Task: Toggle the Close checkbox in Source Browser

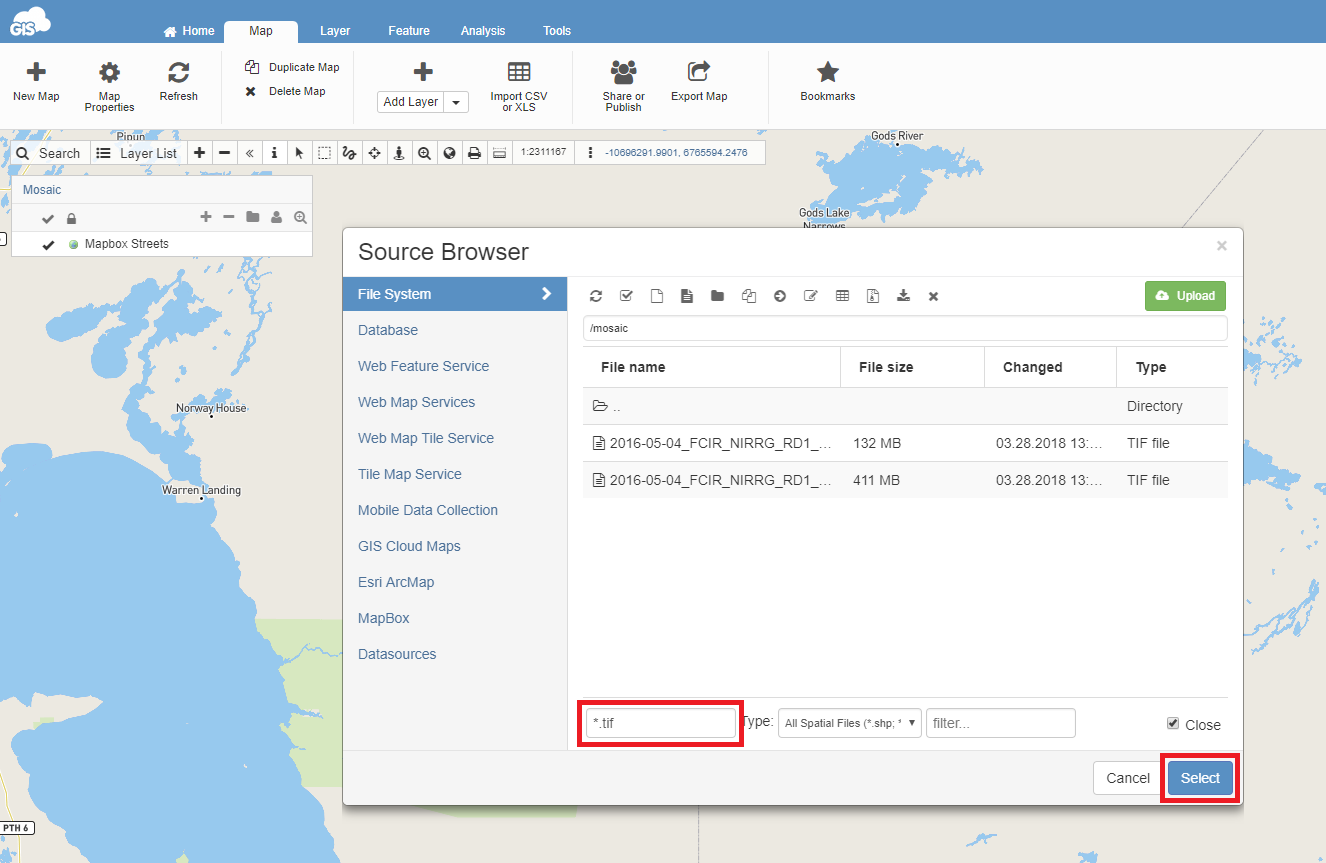Action: coord(1173,723)
